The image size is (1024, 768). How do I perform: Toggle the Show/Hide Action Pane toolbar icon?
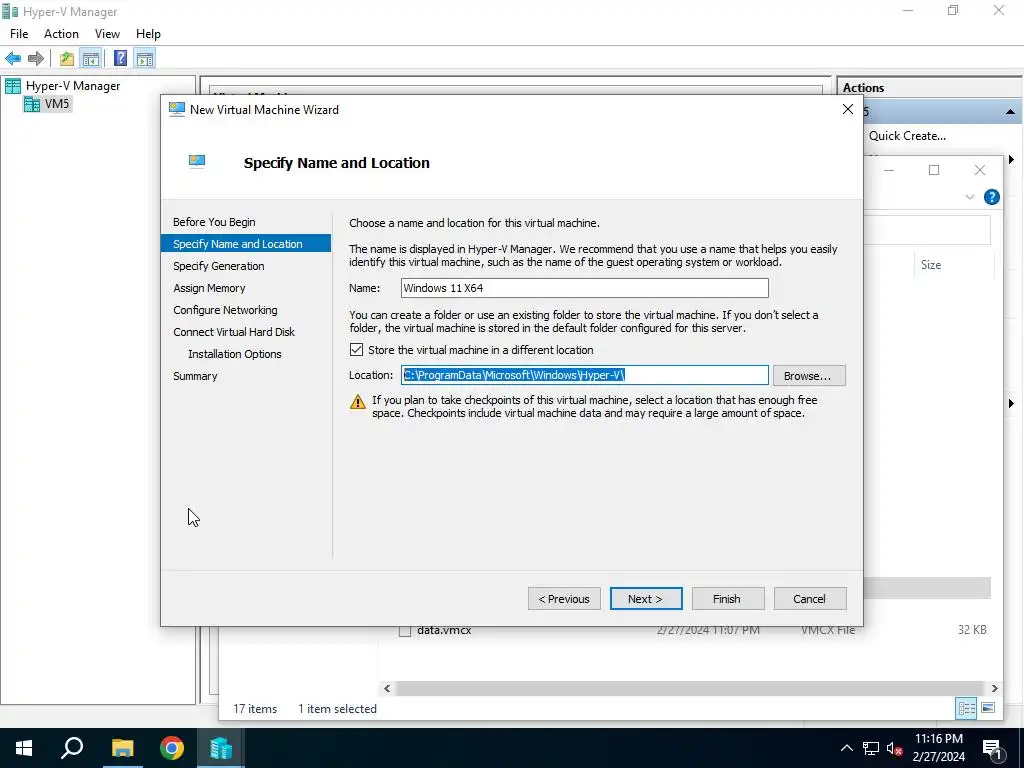145,59
